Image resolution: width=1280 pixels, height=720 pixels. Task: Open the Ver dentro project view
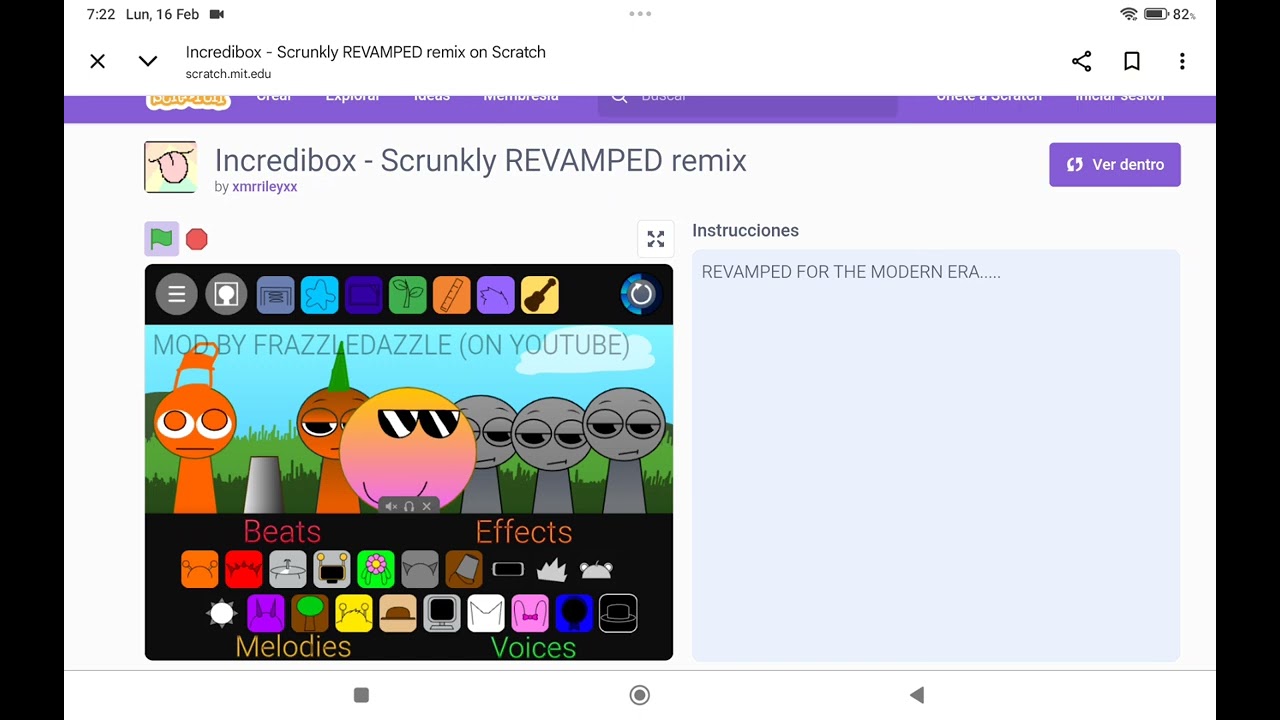click(x=1115, y=165)
